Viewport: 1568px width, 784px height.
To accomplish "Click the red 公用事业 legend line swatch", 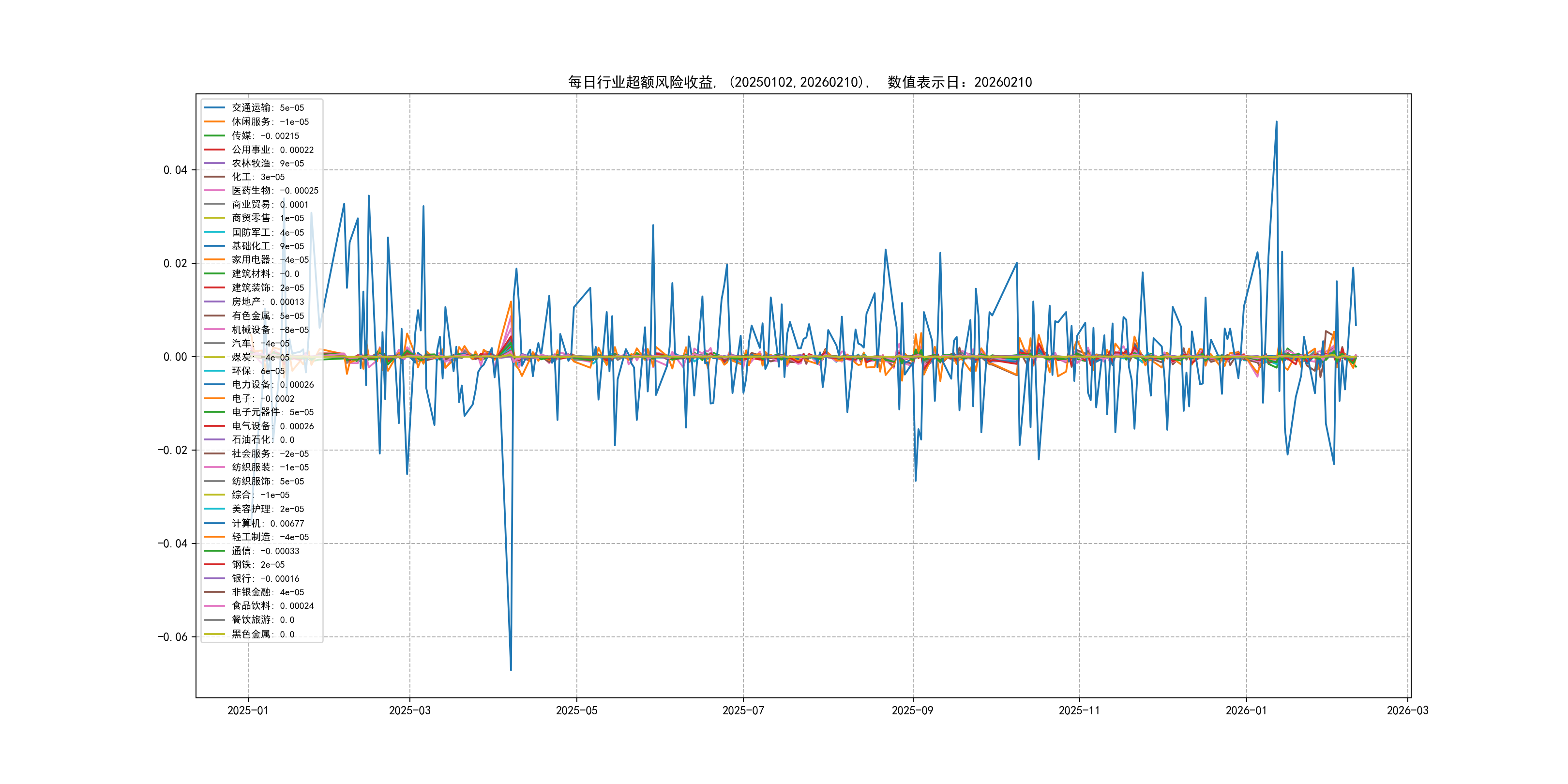I will (213, 150).
